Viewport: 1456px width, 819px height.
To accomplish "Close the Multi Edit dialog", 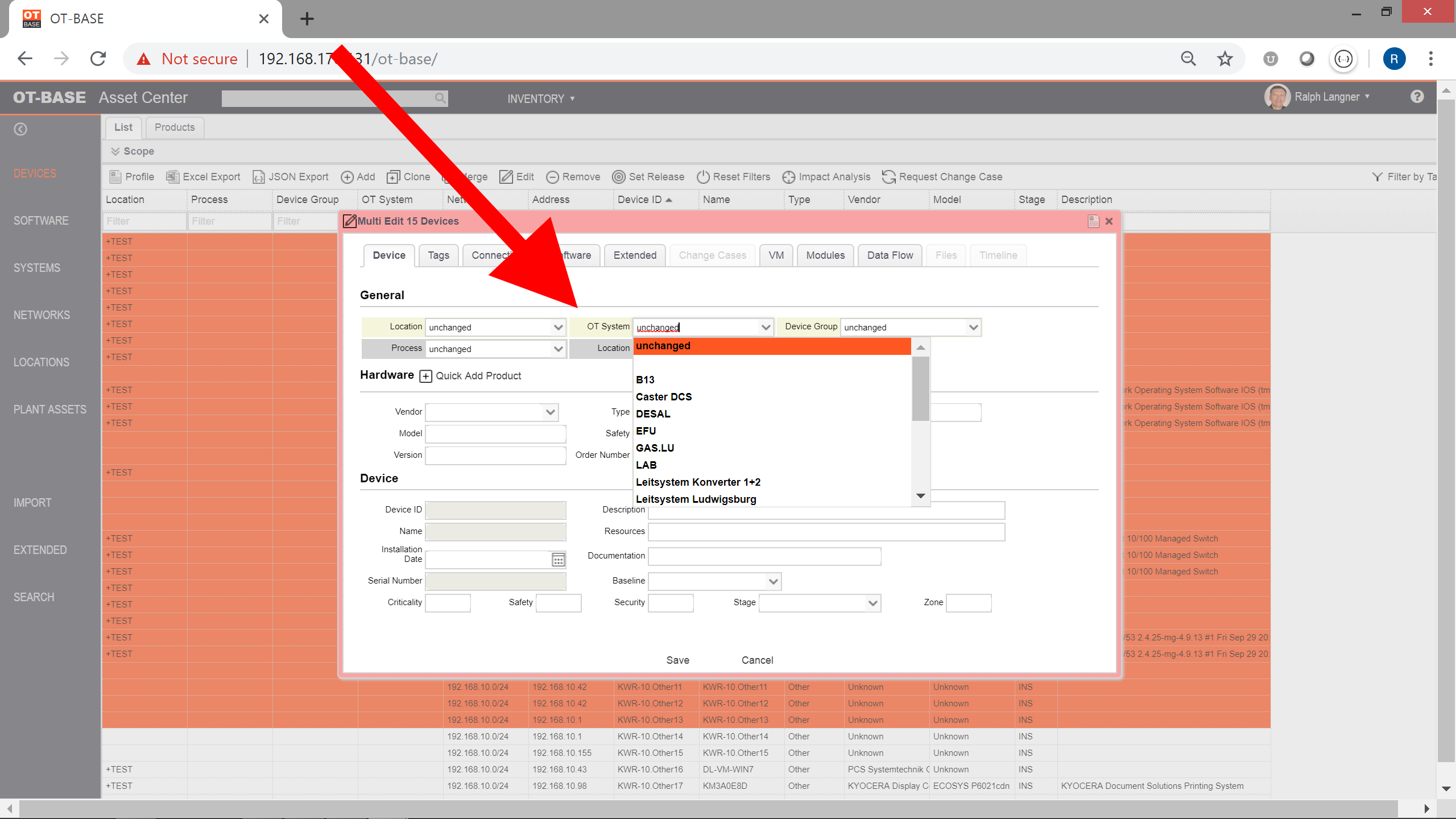I will 1108,221.
